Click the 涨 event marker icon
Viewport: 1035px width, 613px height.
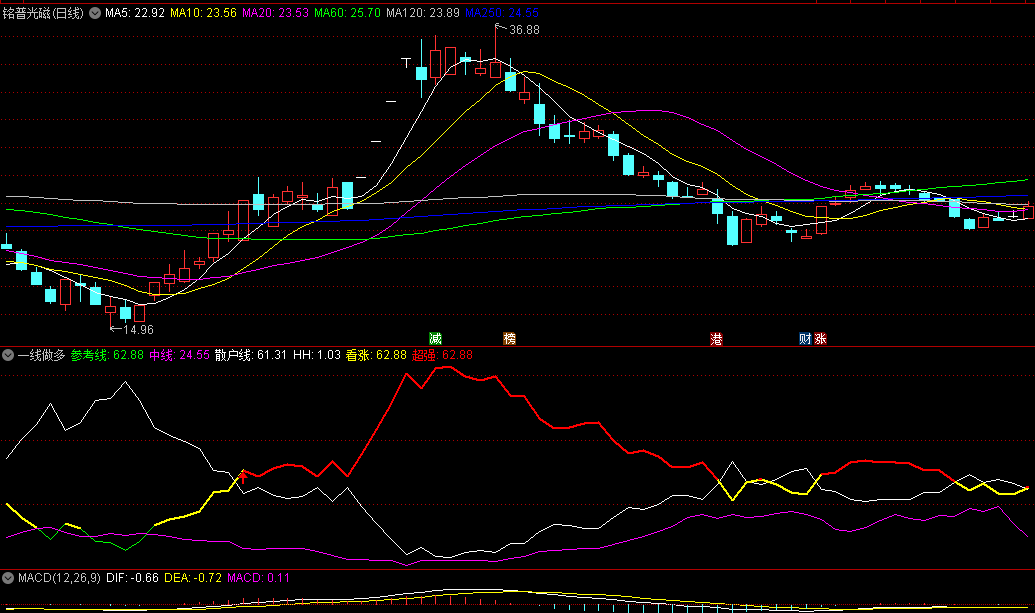click(820, 339)
